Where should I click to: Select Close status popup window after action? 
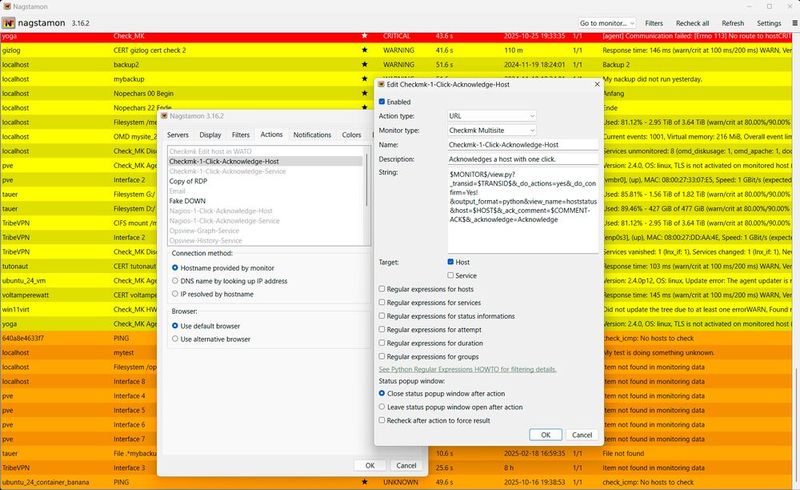[x=382, y=394]
